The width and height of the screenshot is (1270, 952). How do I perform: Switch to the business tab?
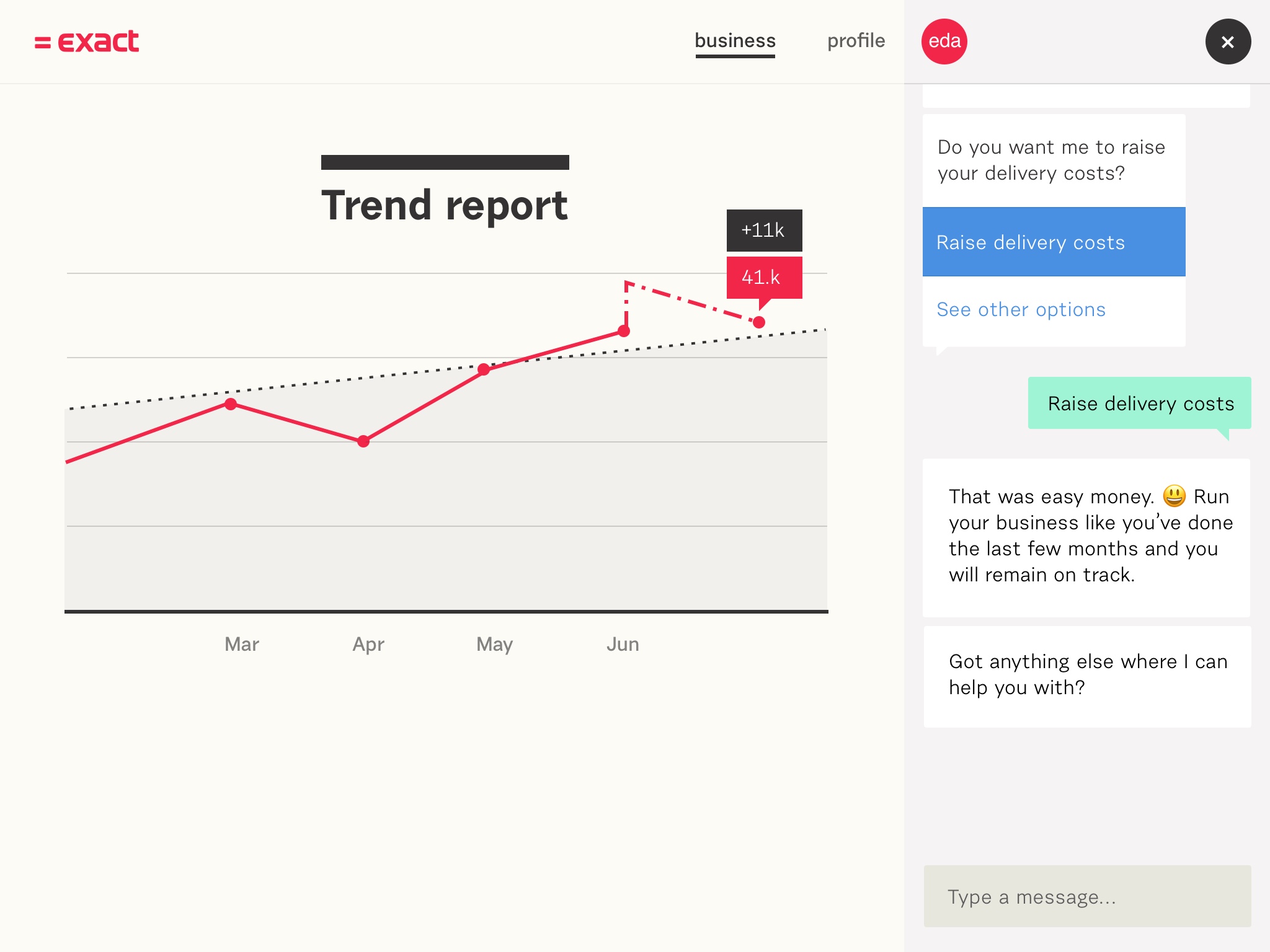pos(735,41)
